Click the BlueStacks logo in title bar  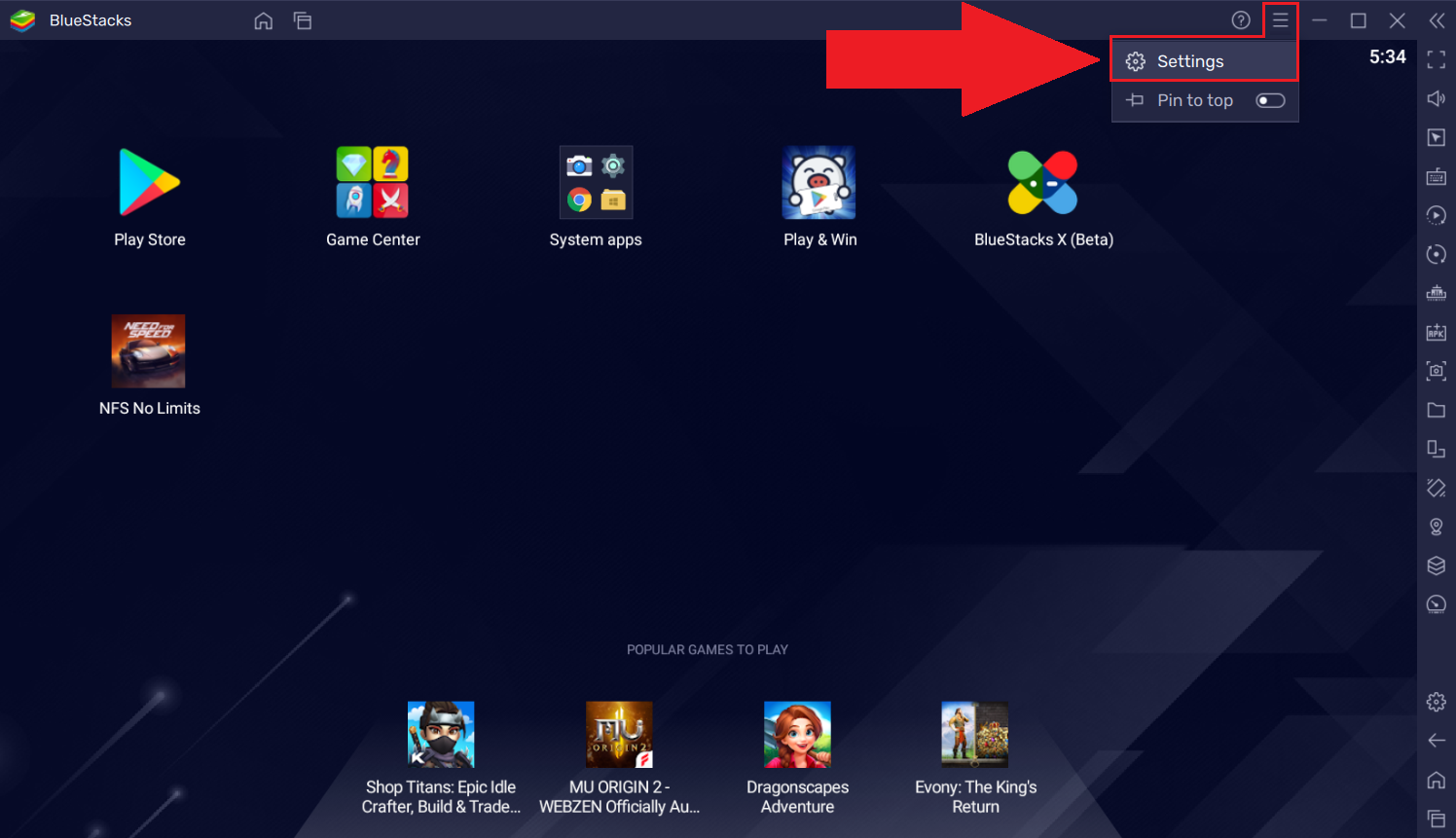coord(22,20)
